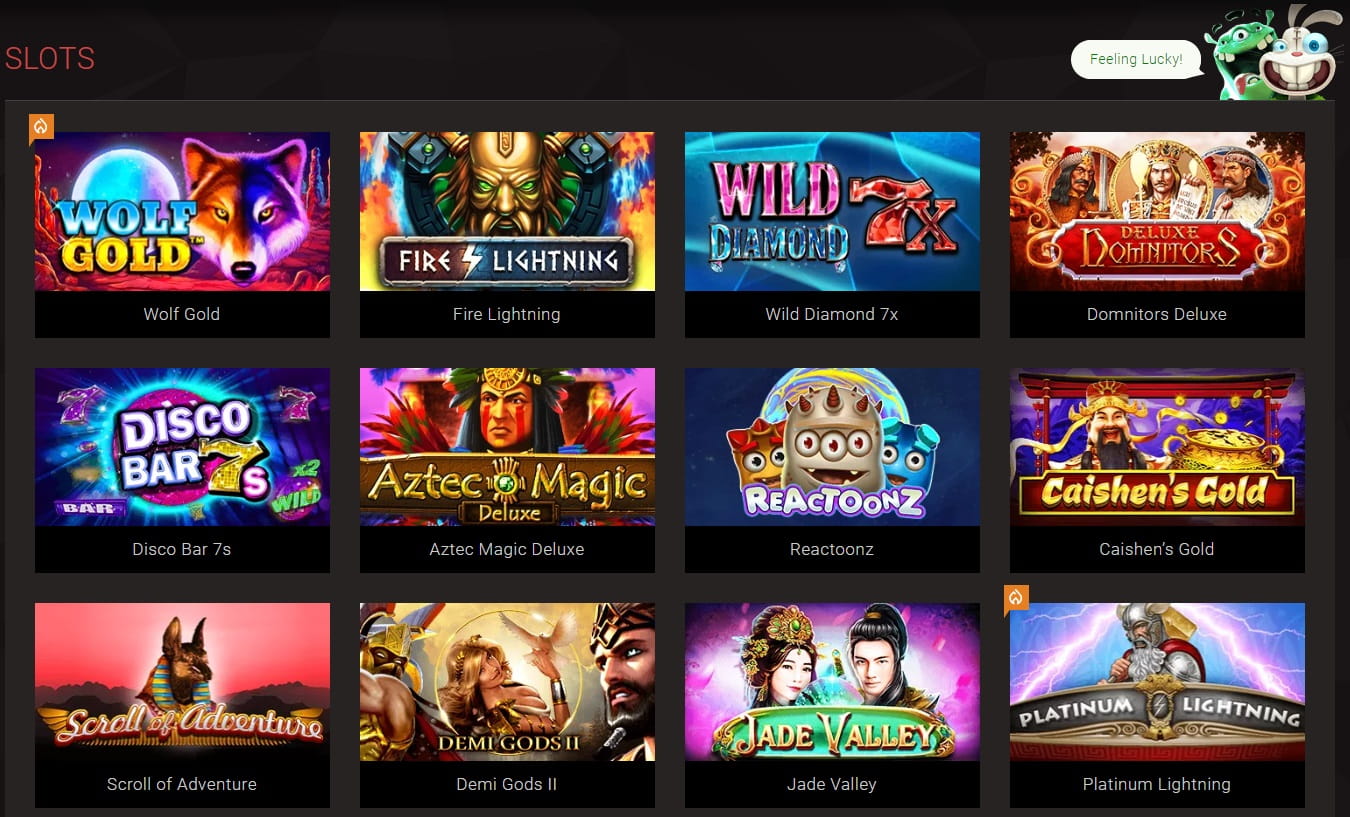Click the Reactoonz title label
Viewport: 1350px width, 817px height.
coord(832,549)
